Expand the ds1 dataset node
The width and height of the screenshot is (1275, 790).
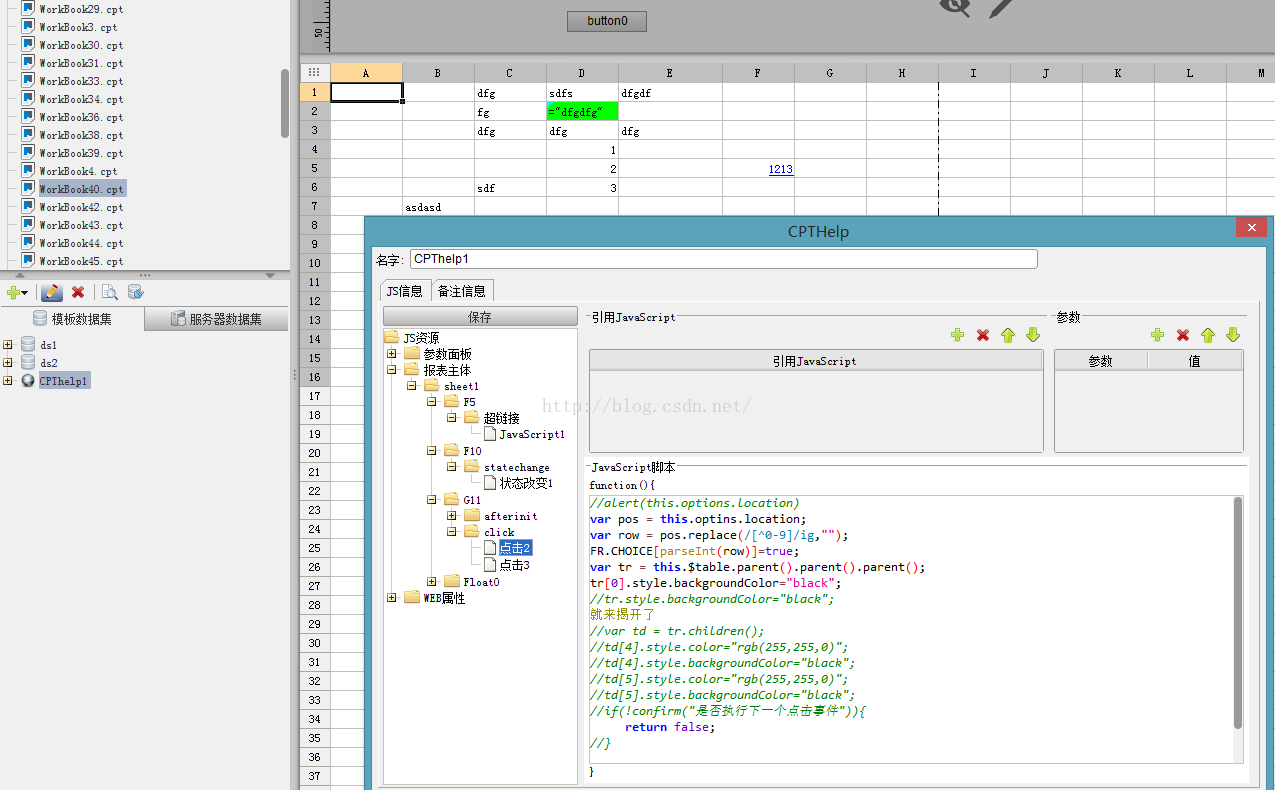click(x=8, y=345)
